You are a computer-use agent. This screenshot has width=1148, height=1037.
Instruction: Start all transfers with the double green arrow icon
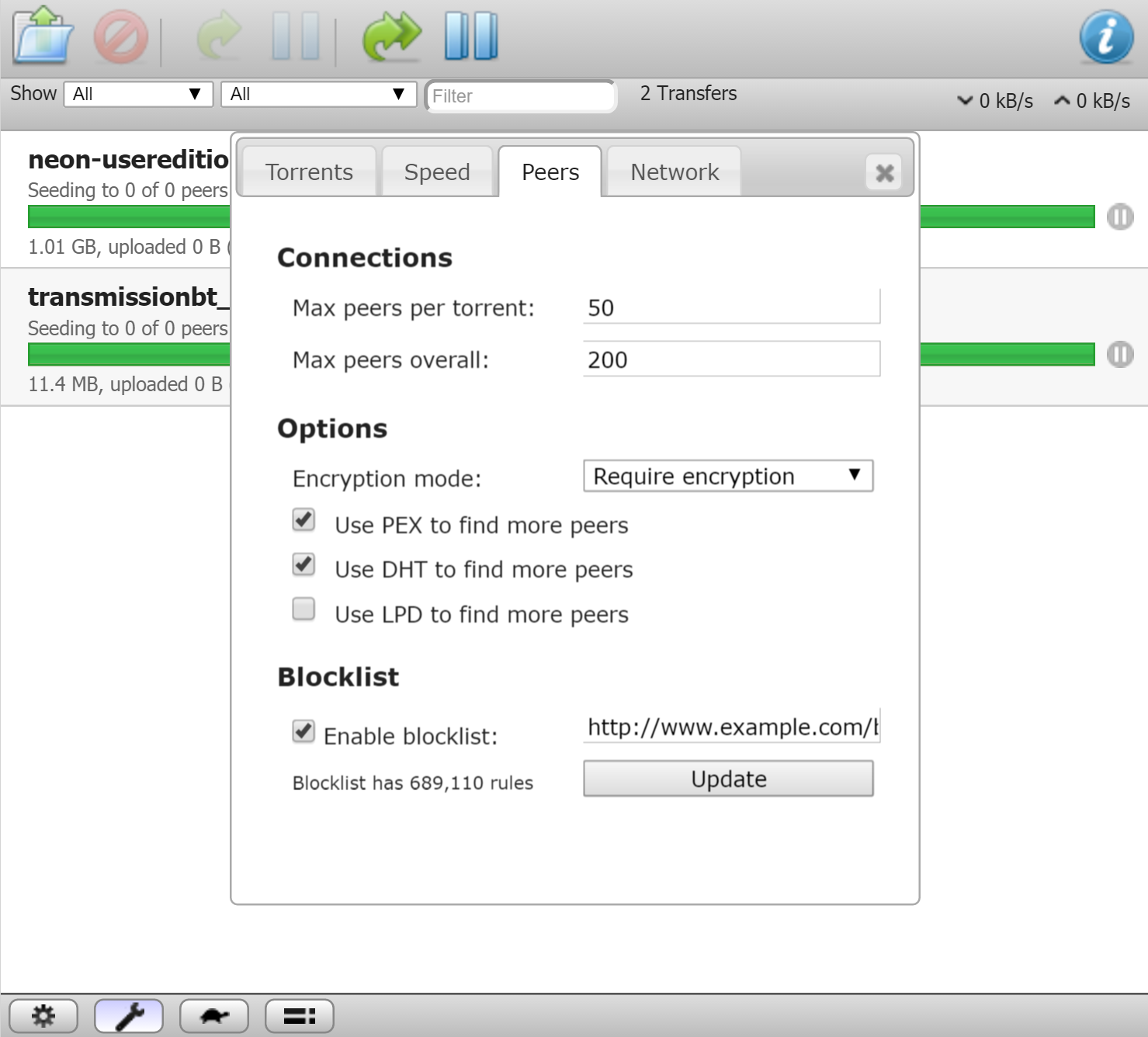click(x=392, y=35)
